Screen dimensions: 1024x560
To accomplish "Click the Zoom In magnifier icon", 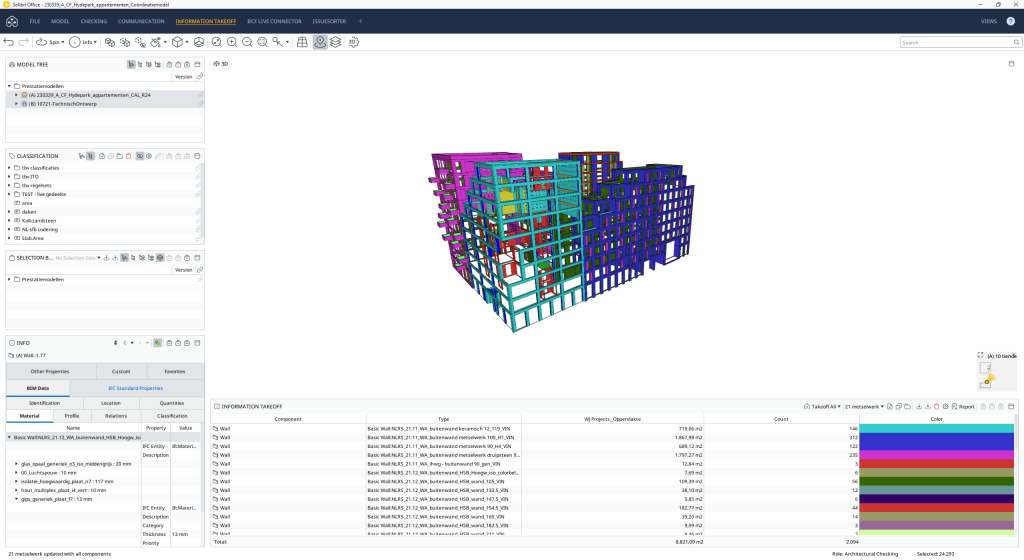I will (x=232, y=42).
